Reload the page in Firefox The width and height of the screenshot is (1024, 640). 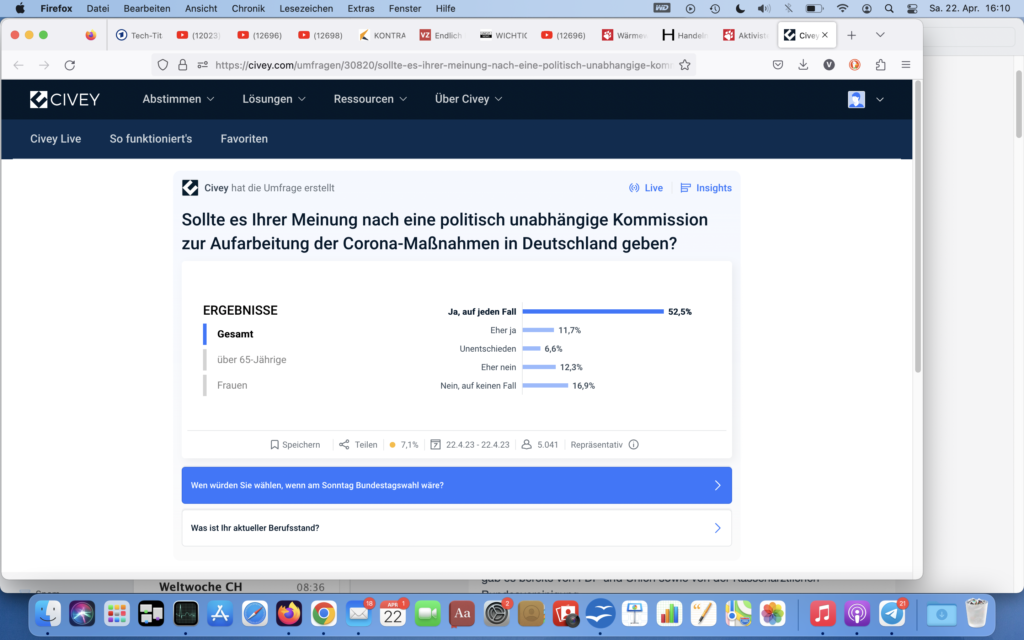pyautogui.click(x=69, y=65)
